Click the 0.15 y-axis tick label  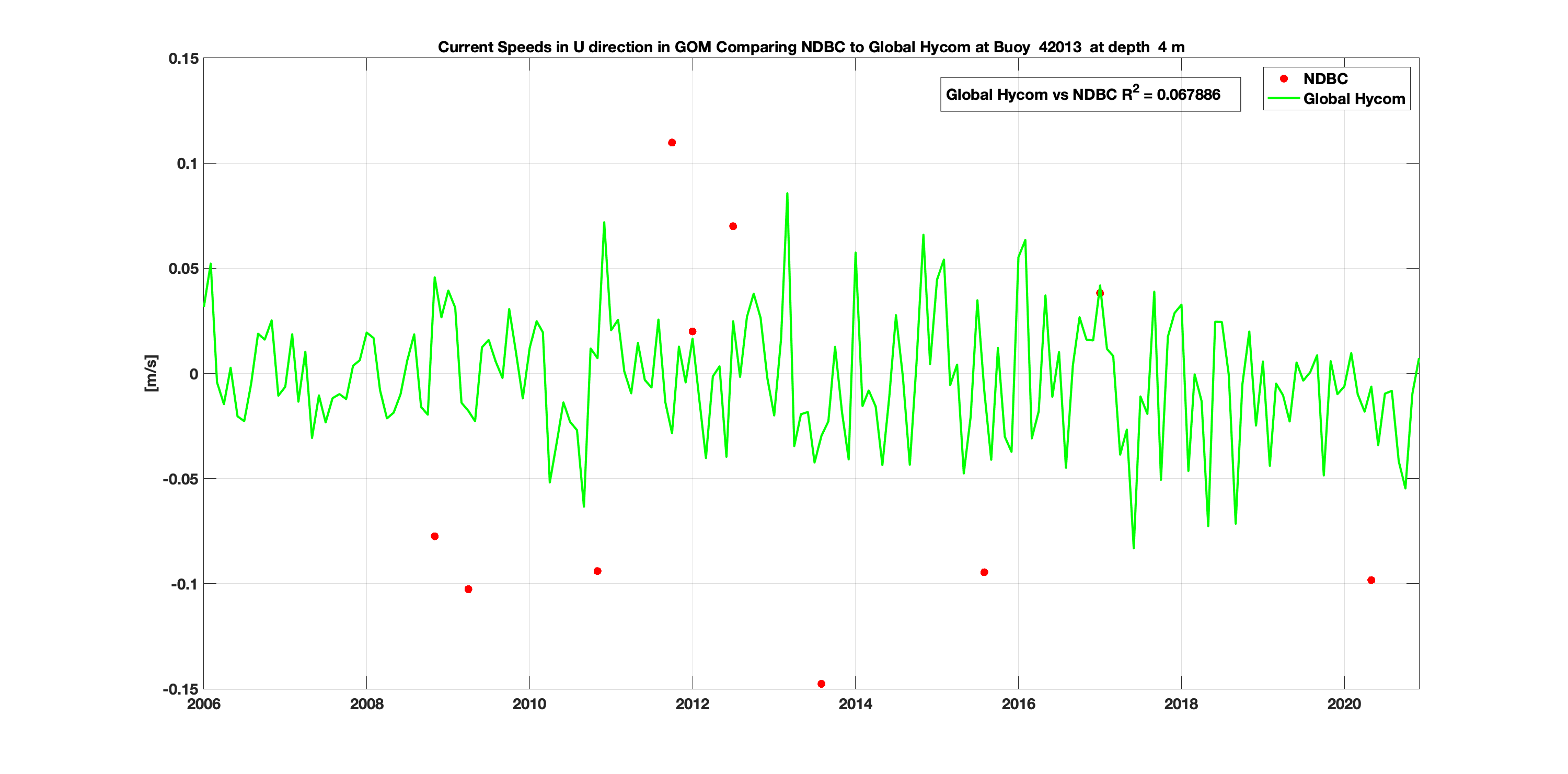click(183, 59)
